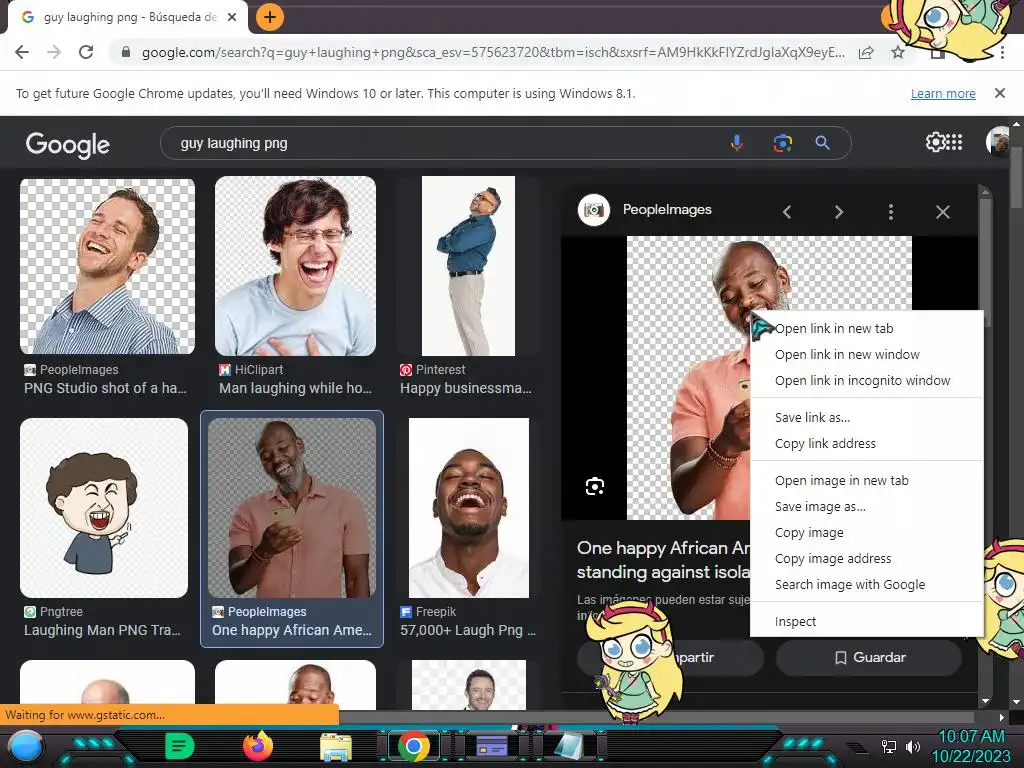This screenshot has width=1024, height=768.
Task: Open a new browser tab
Action: coord(270,17)
